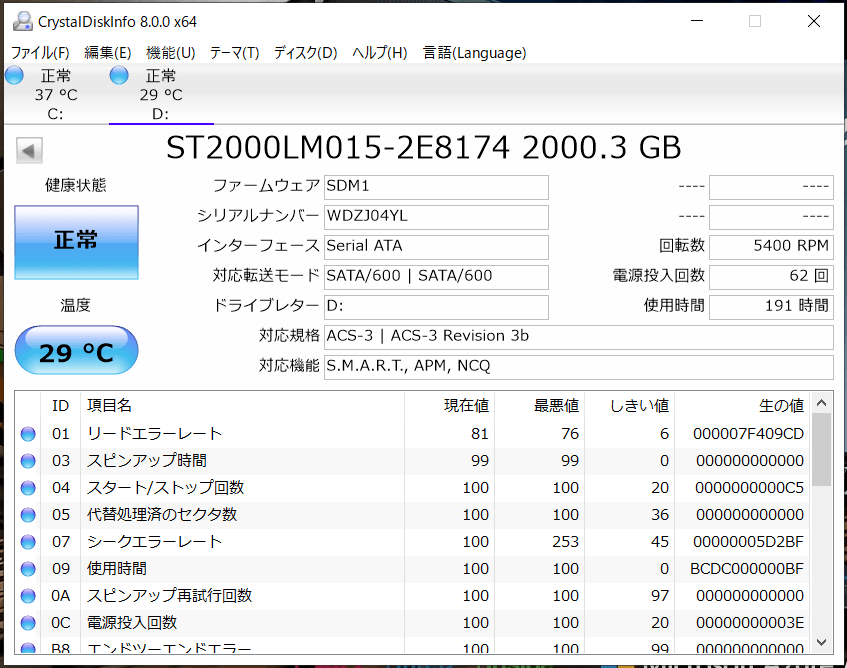
Task: Click the disk title ST2000LM015-2E8174 2000.3 GB
Action: tap(424, 148)
